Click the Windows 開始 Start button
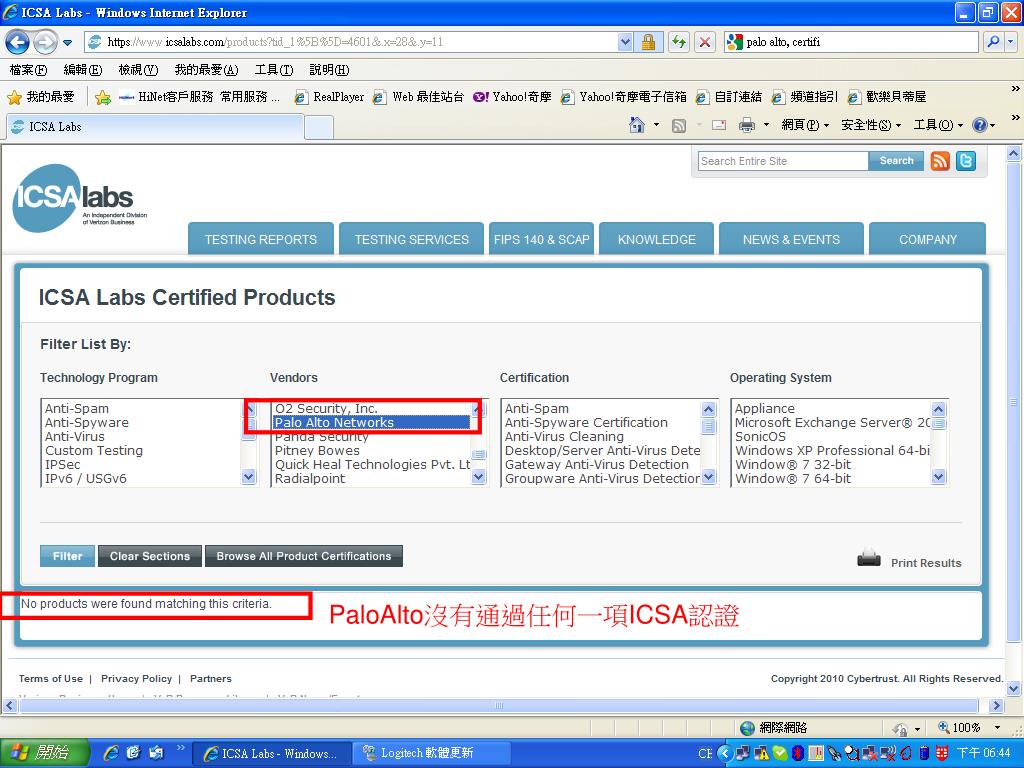Viewport: 1024px width, 768px height. (x=44, y=753)
